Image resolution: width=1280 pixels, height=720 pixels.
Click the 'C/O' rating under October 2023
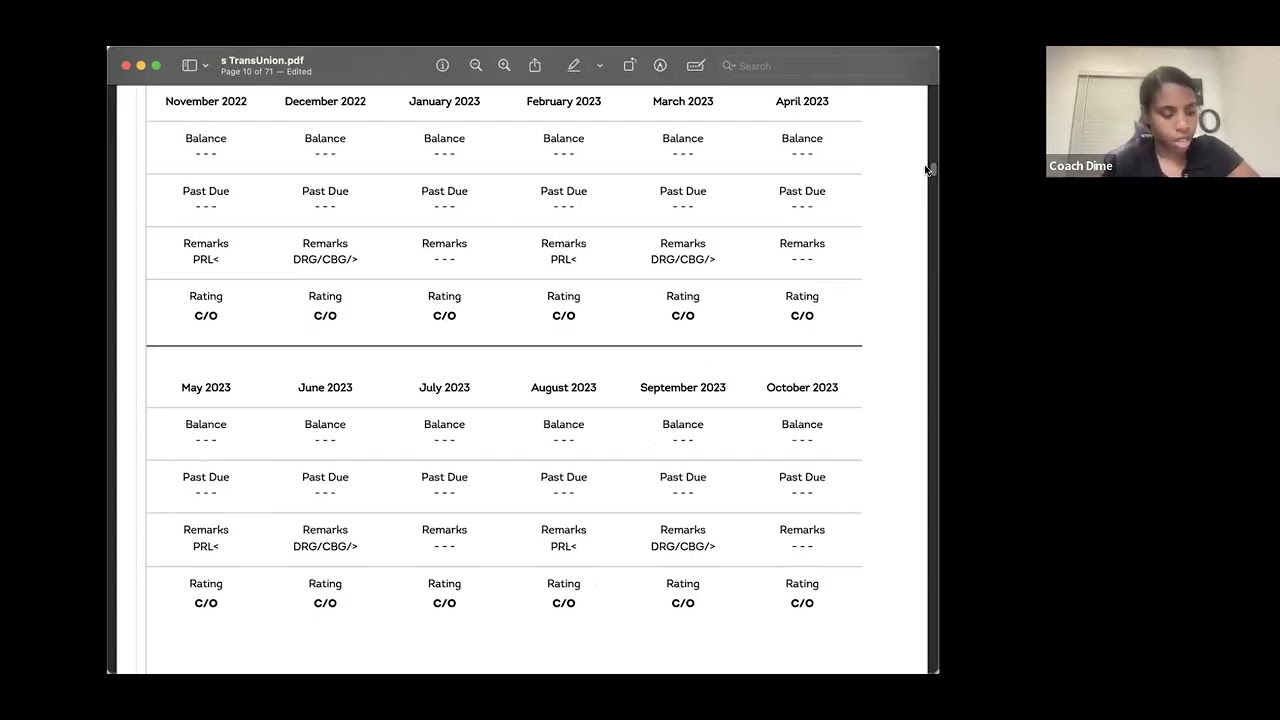point(802,603)
